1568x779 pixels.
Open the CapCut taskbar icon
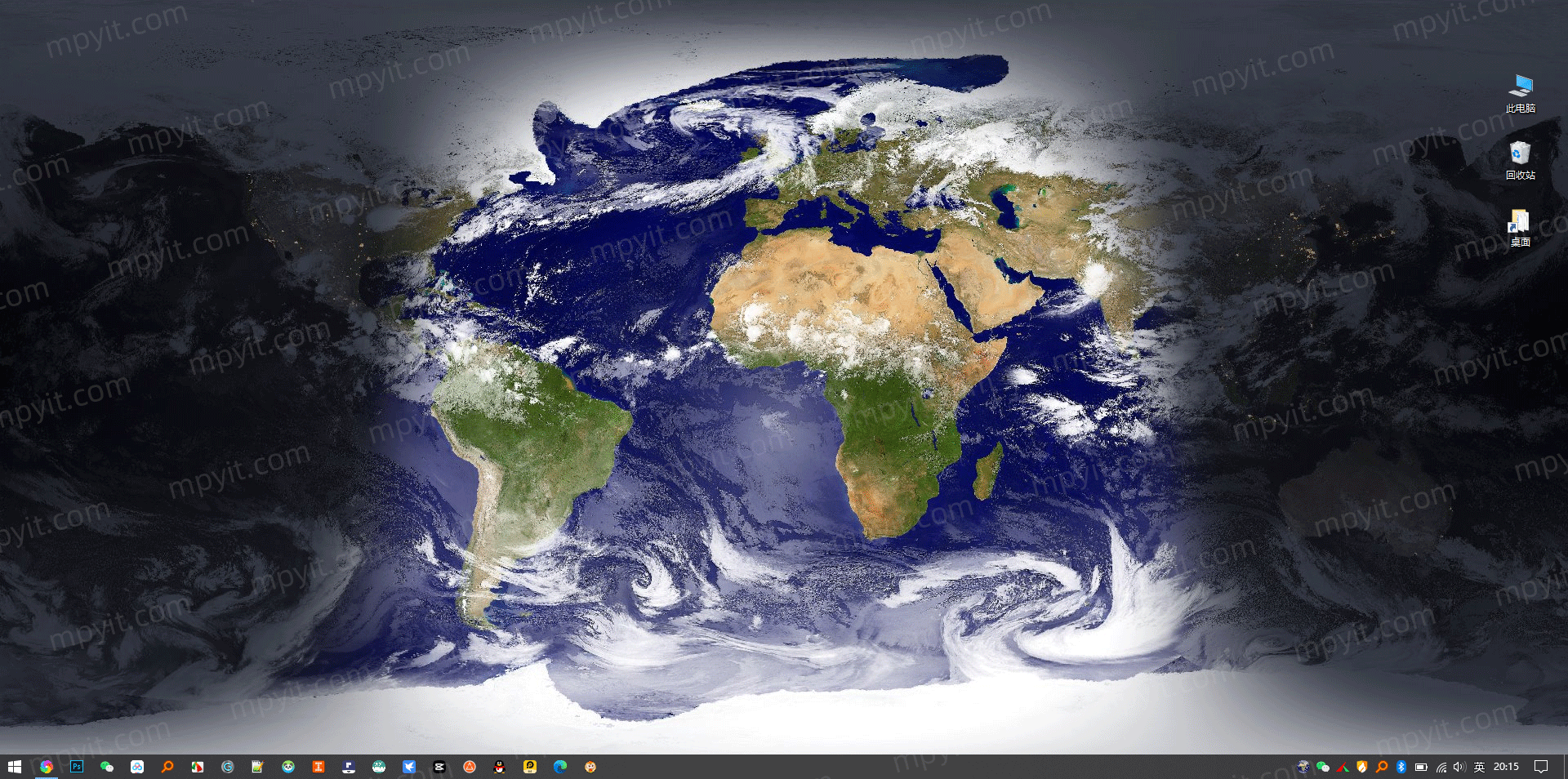point(439,767)
